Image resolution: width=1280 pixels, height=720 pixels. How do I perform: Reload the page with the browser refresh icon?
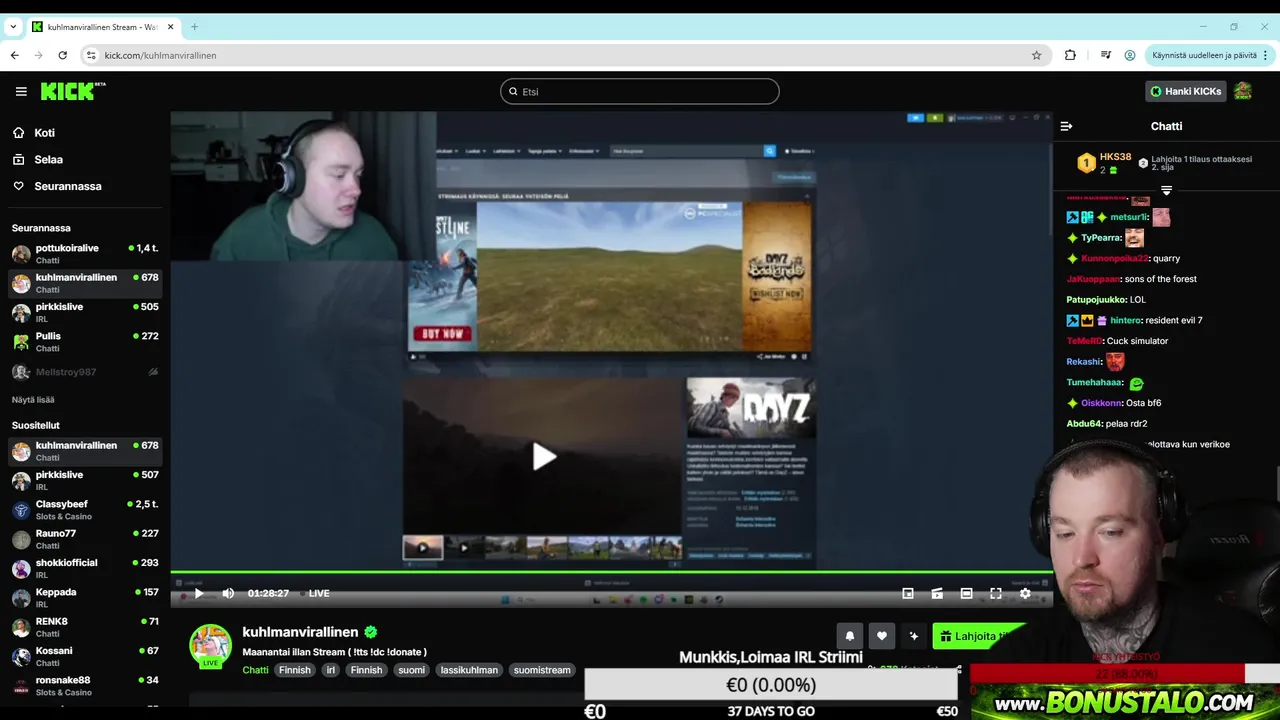pos(62,55)
